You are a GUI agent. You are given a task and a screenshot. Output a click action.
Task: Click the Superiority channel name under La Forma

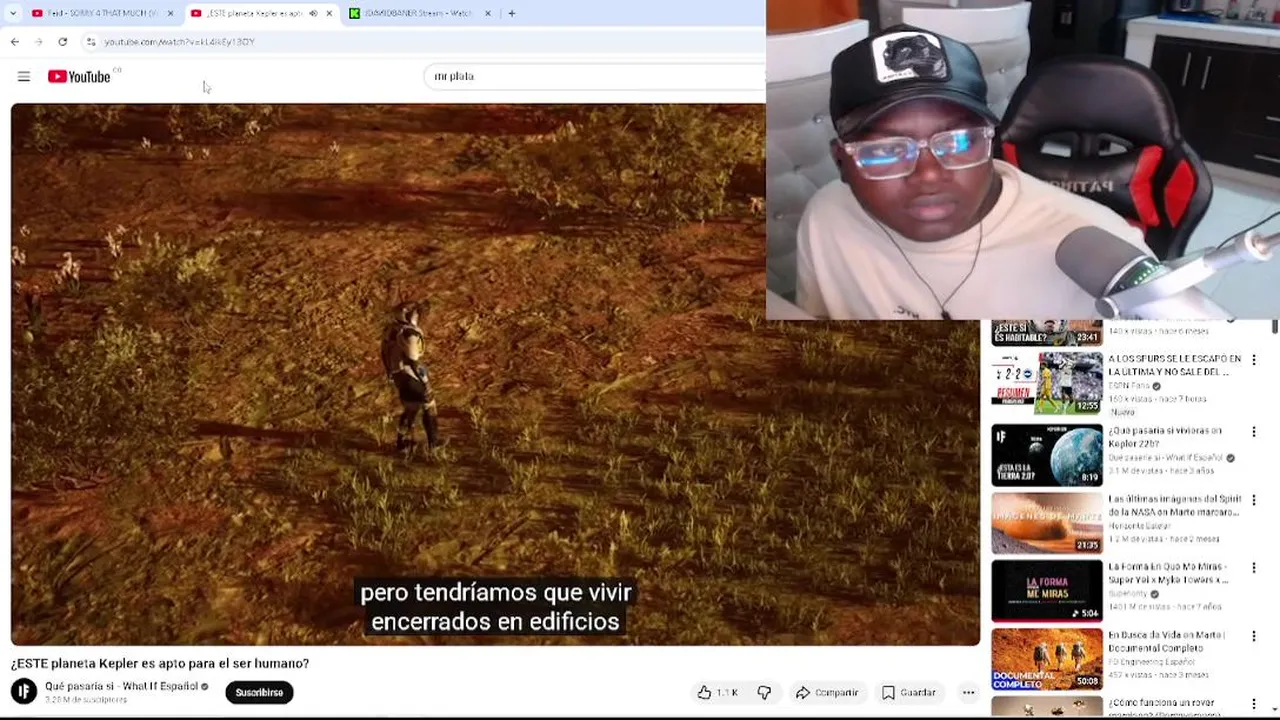point(1130,593)
